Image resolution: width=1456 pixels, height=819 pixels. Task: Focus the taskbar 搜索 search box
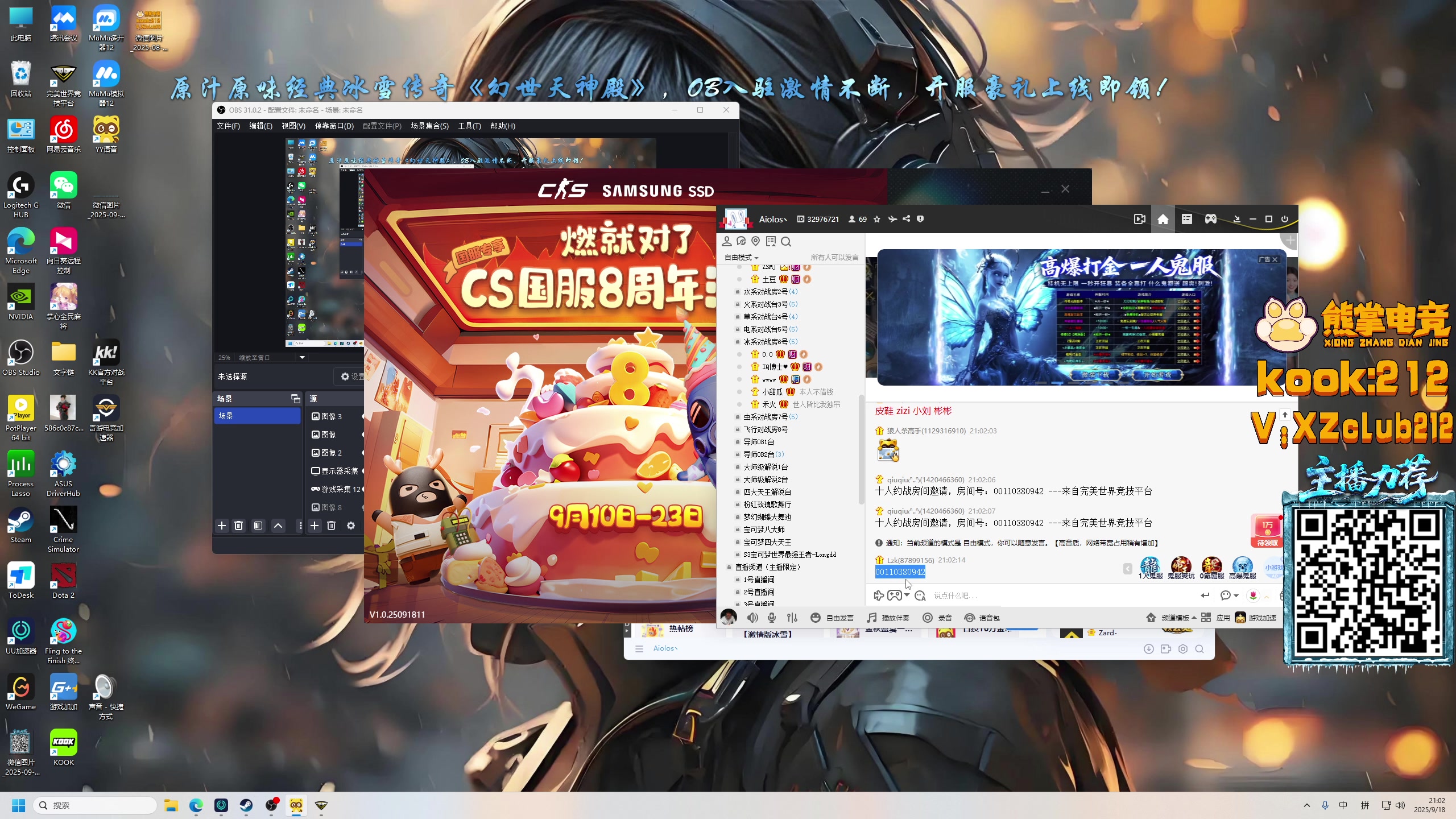[94, 805]
